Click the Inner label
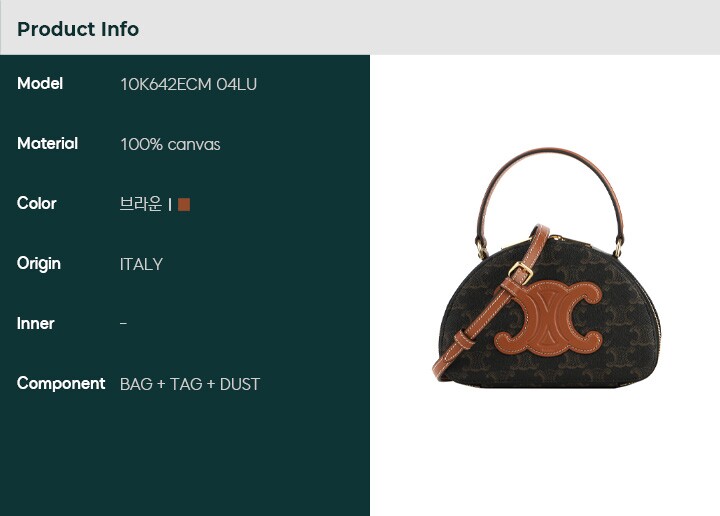 point(35,324)
